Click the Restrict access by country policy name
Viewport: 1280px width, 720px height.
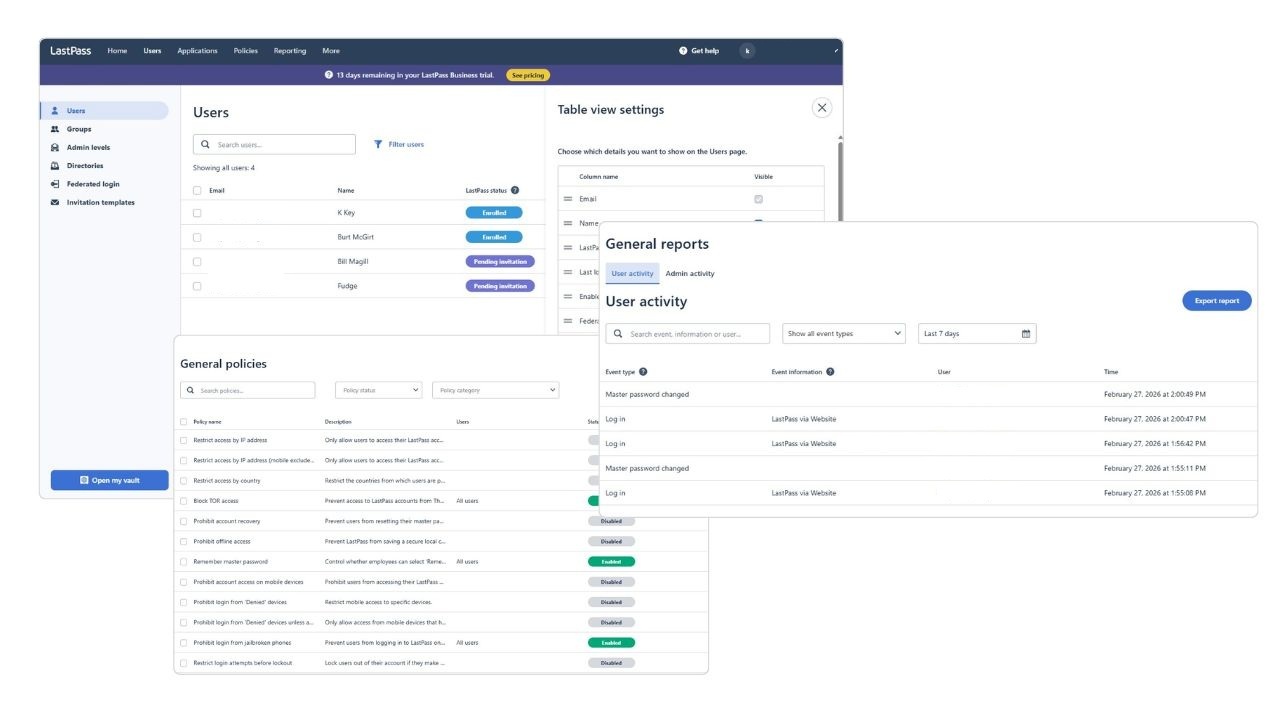coord(227,481)
